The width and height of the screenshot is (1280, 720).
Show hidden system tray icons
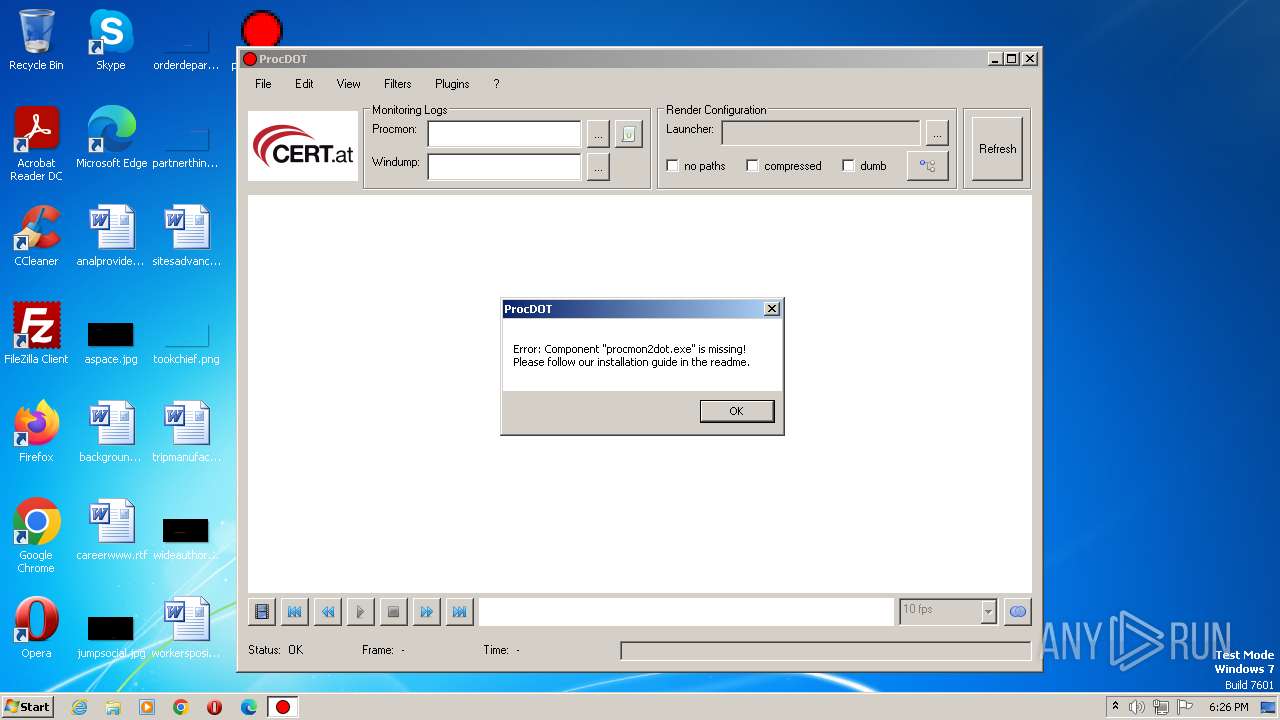[1115, 706]
